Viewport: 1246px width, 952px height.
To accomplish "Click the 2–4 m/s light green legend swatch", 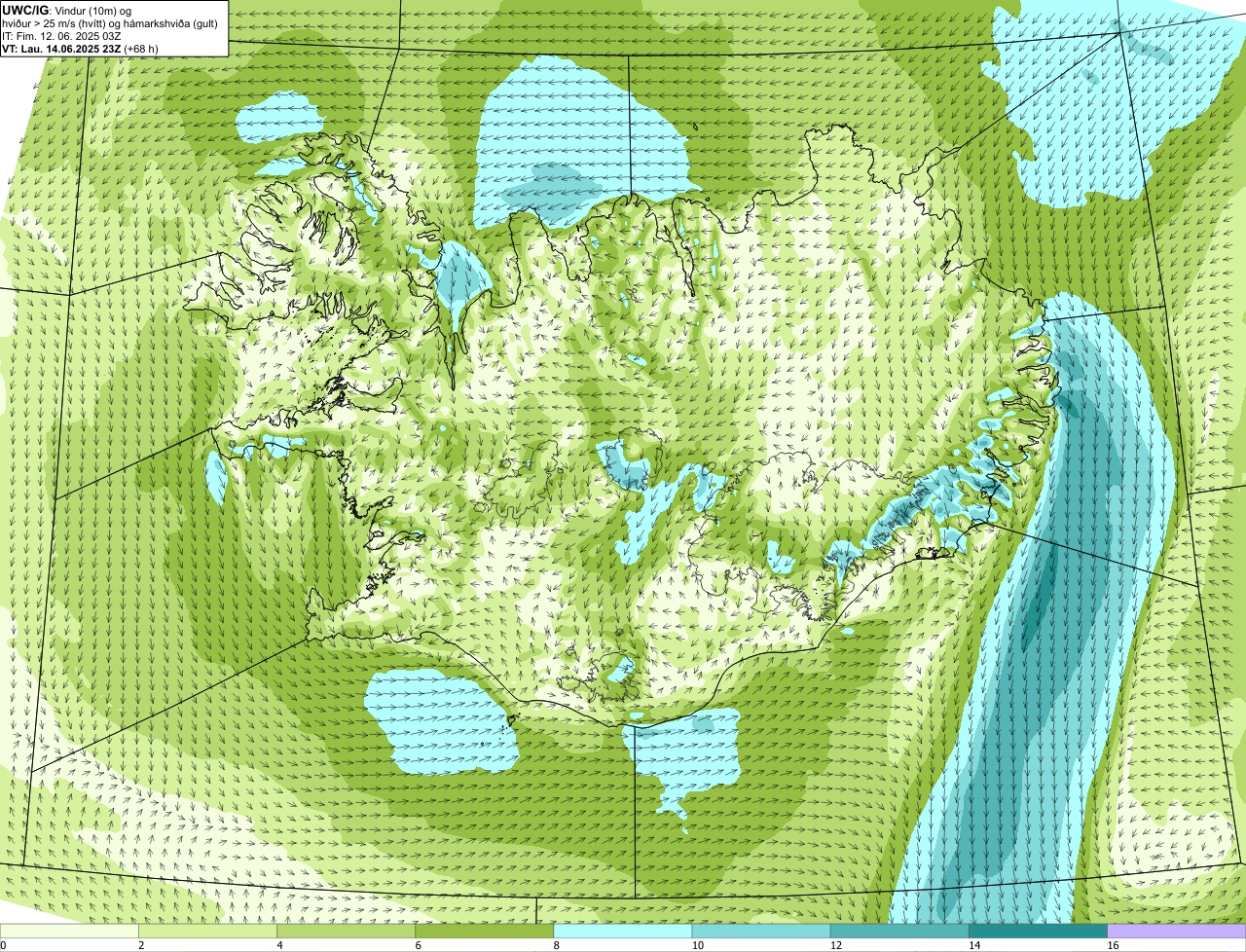I will (x=207, y=931).
